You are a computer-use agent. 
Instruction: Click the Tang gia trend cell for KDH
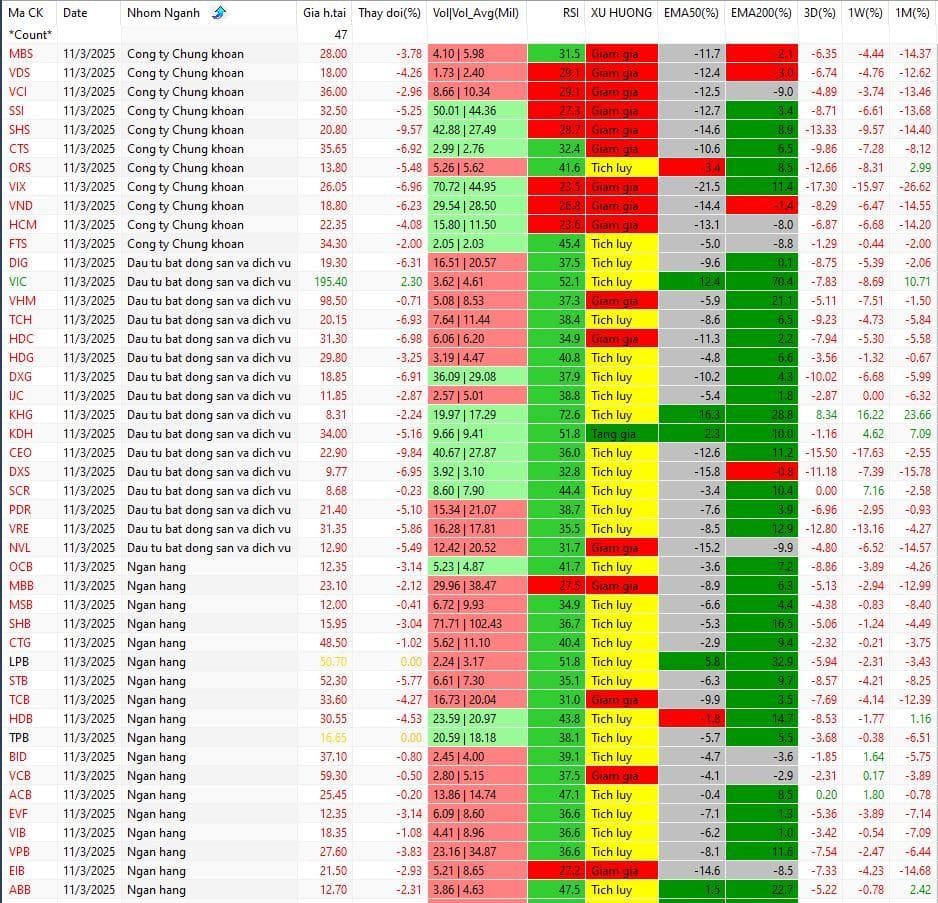click(x=622, y=434)
